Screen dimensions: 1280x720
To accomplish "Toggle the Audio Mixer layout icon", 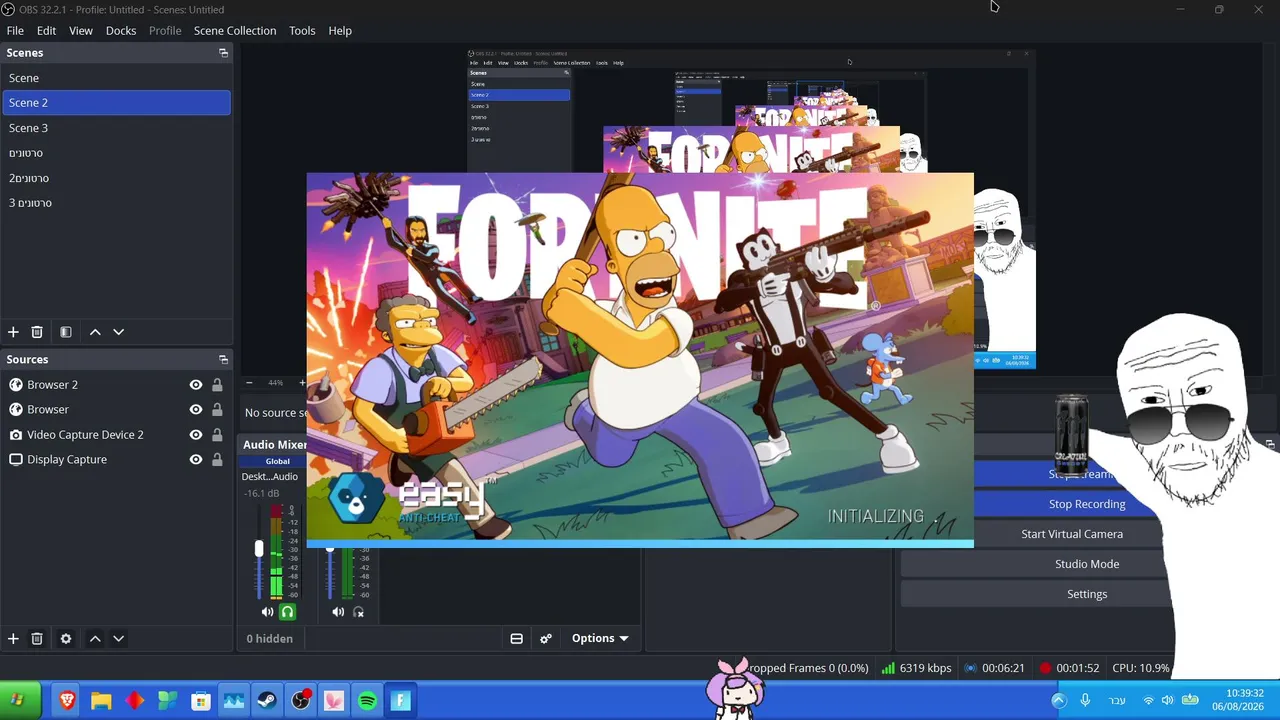I will tap(517, 639).
